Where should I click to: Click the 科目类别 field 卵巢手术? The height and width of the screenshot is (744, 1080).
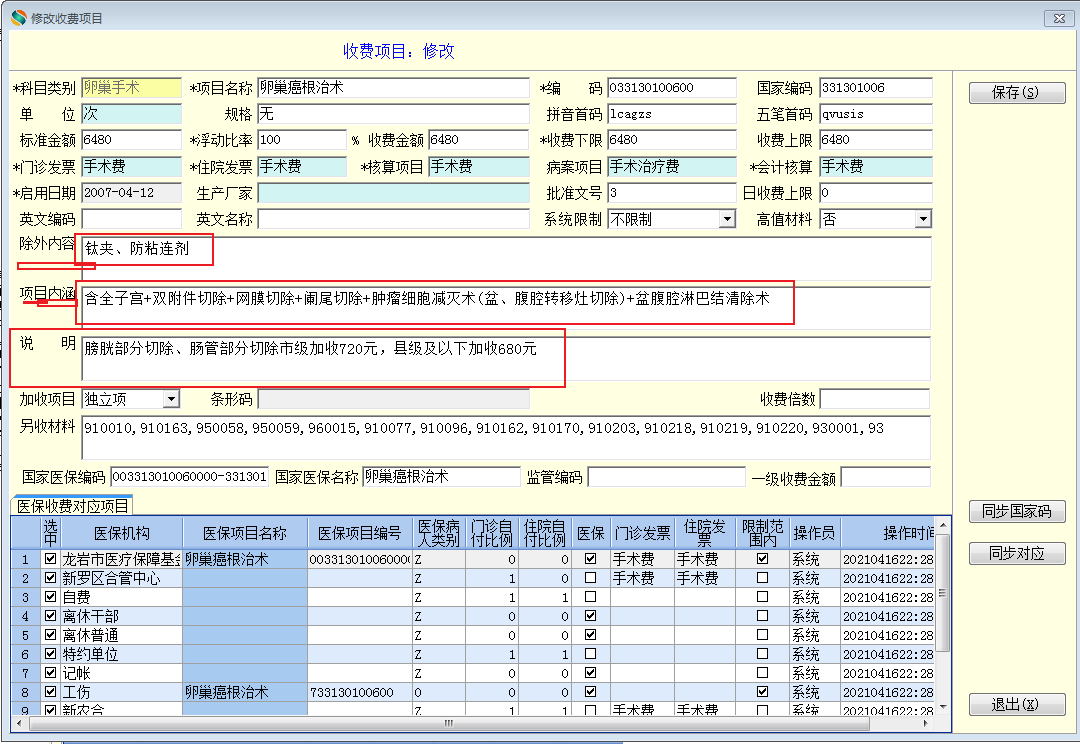coord(132,87)
